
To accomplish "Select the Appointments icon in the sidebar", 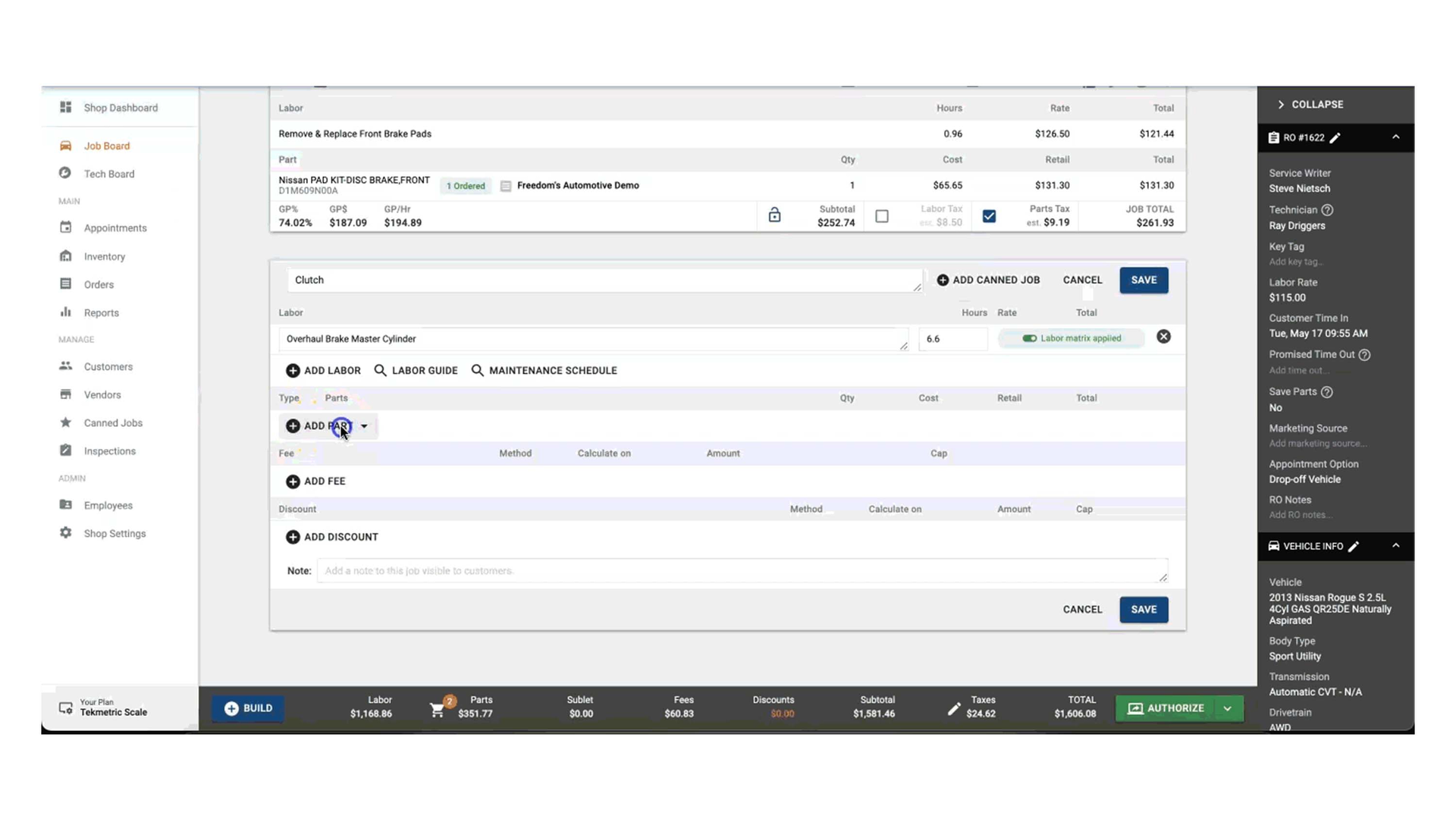I will coord(66,227).
